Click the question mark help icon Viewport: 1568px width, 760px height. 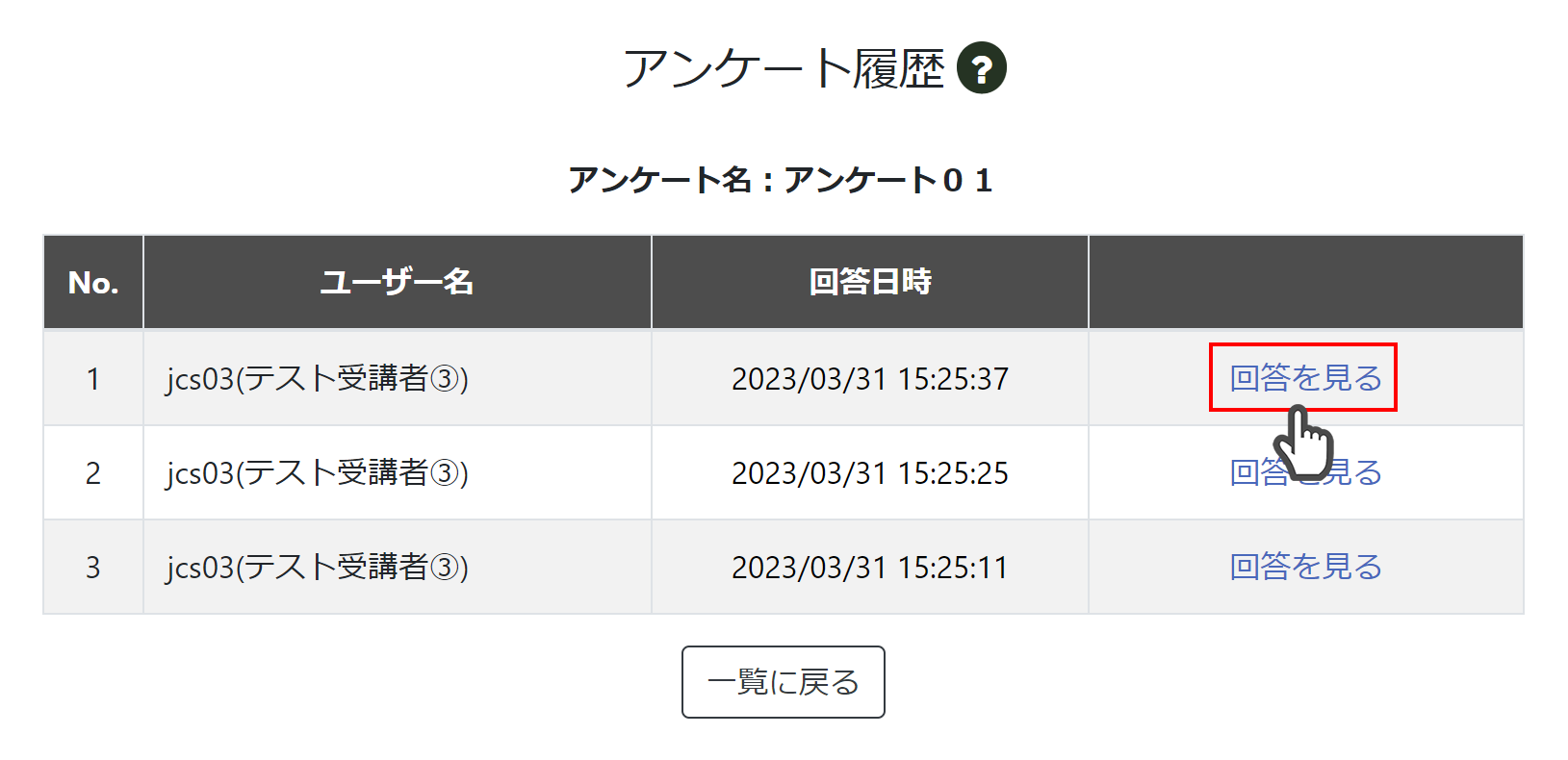[981, 68]
